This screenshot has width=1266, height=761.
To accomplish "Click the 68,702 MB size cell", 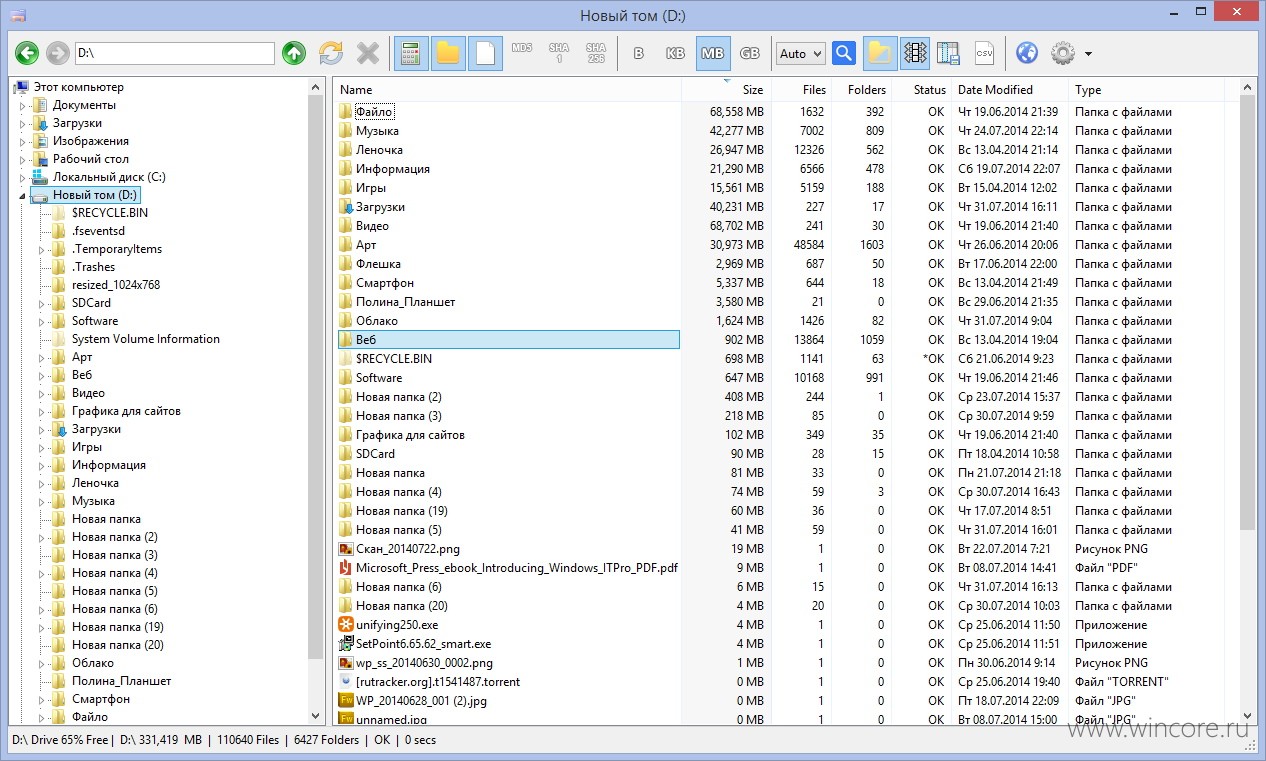I will (x=736, y=226).
